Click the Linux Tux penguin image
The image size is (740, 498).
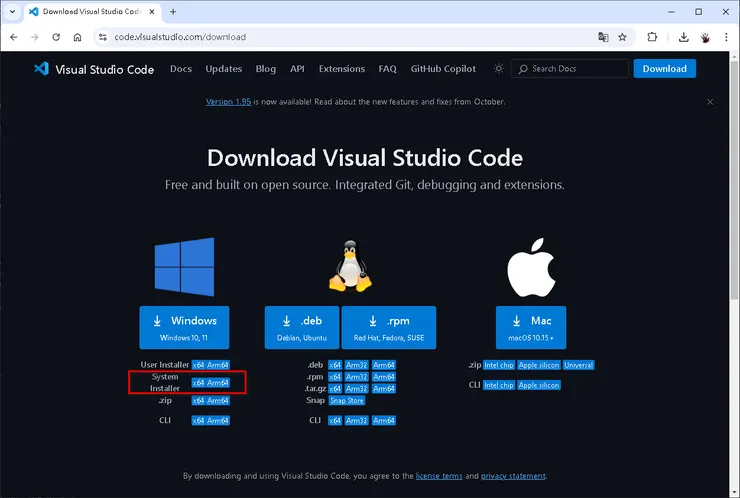350,266
